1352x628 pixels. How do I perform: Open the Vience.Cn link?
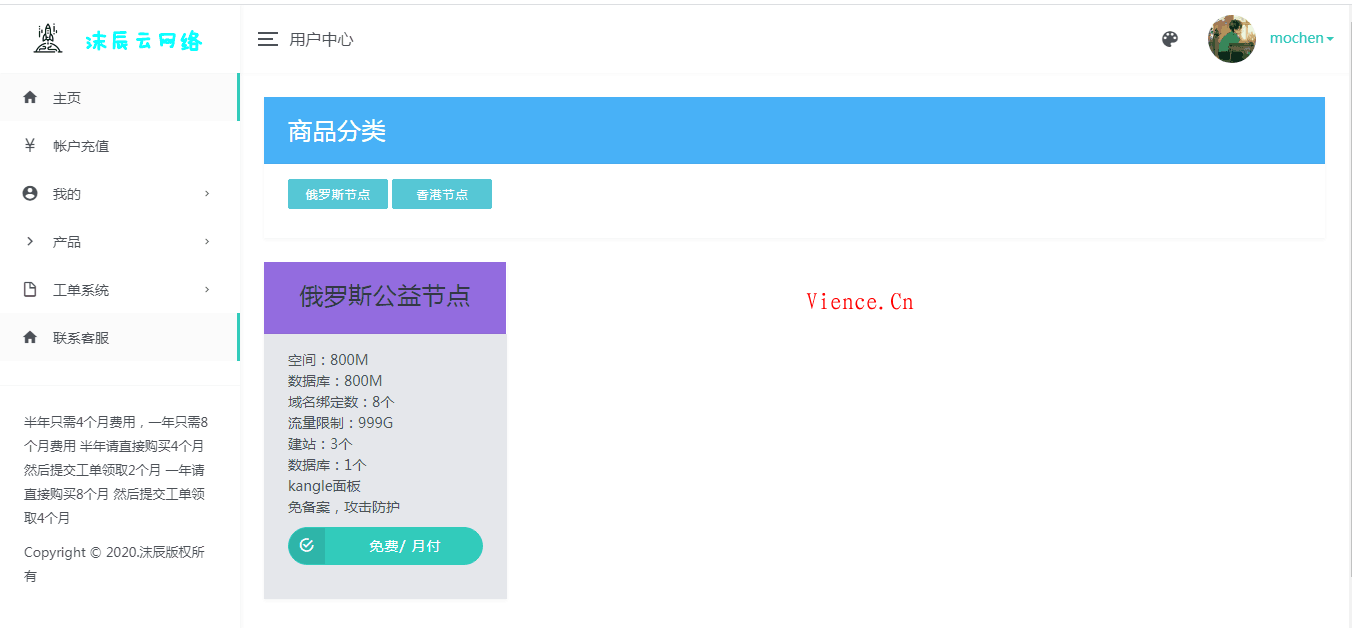[860, 301]
